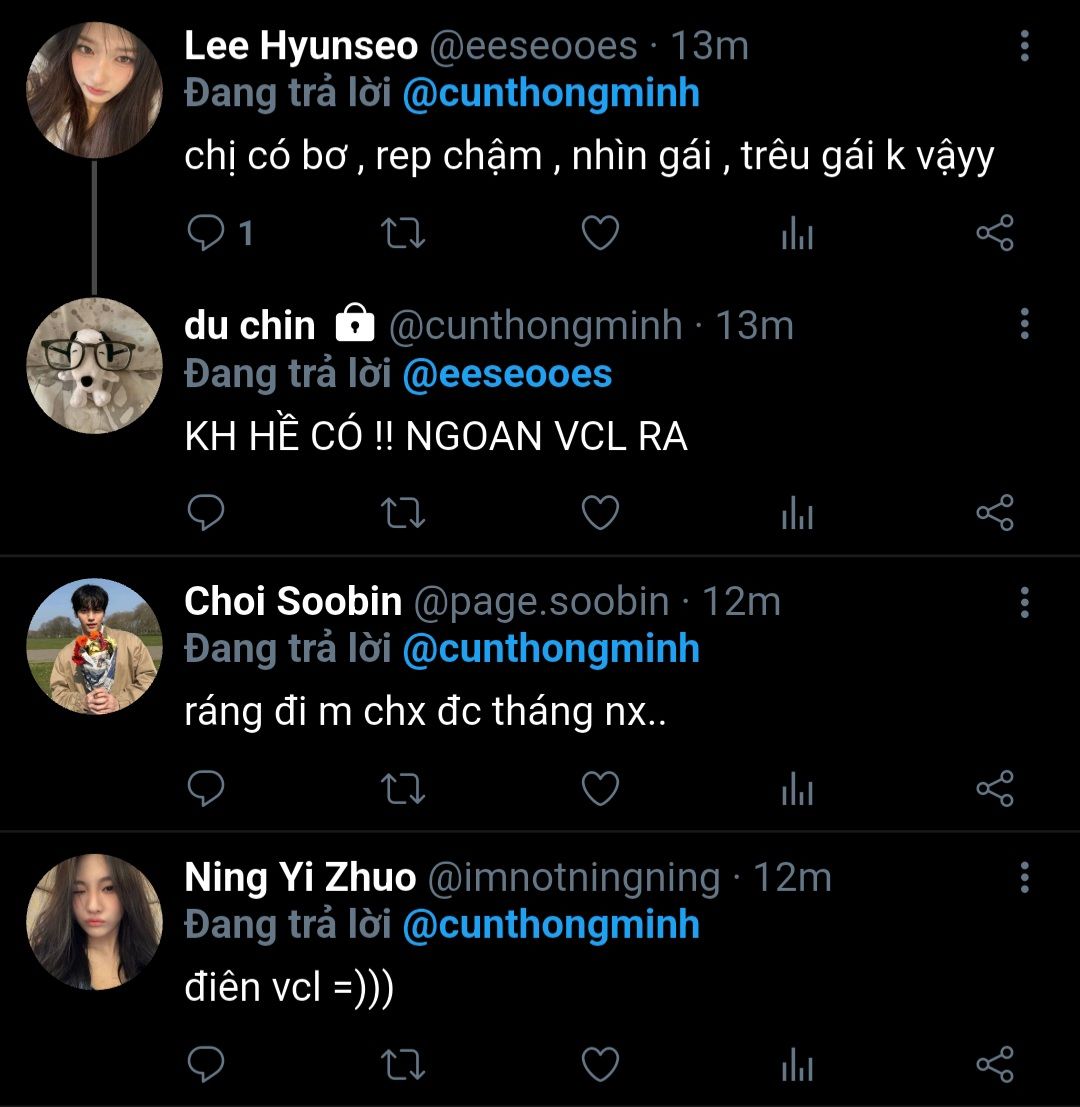Reply to Lee Hyunseo's tweet
The image size is (1080, 1107).
[x=207, y=234]
